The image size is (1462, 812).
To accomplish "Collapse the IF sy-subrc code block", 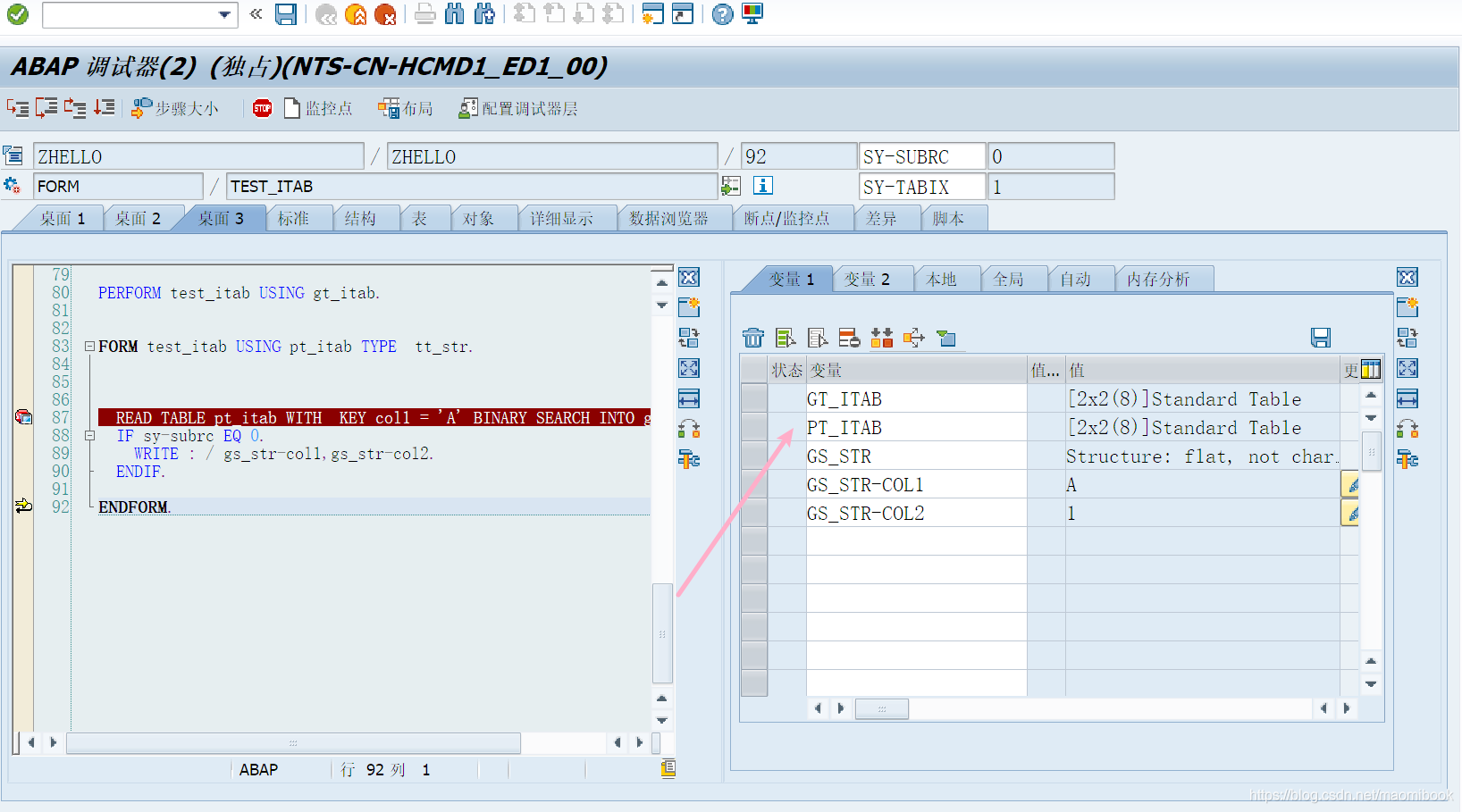I will [89, 436].
